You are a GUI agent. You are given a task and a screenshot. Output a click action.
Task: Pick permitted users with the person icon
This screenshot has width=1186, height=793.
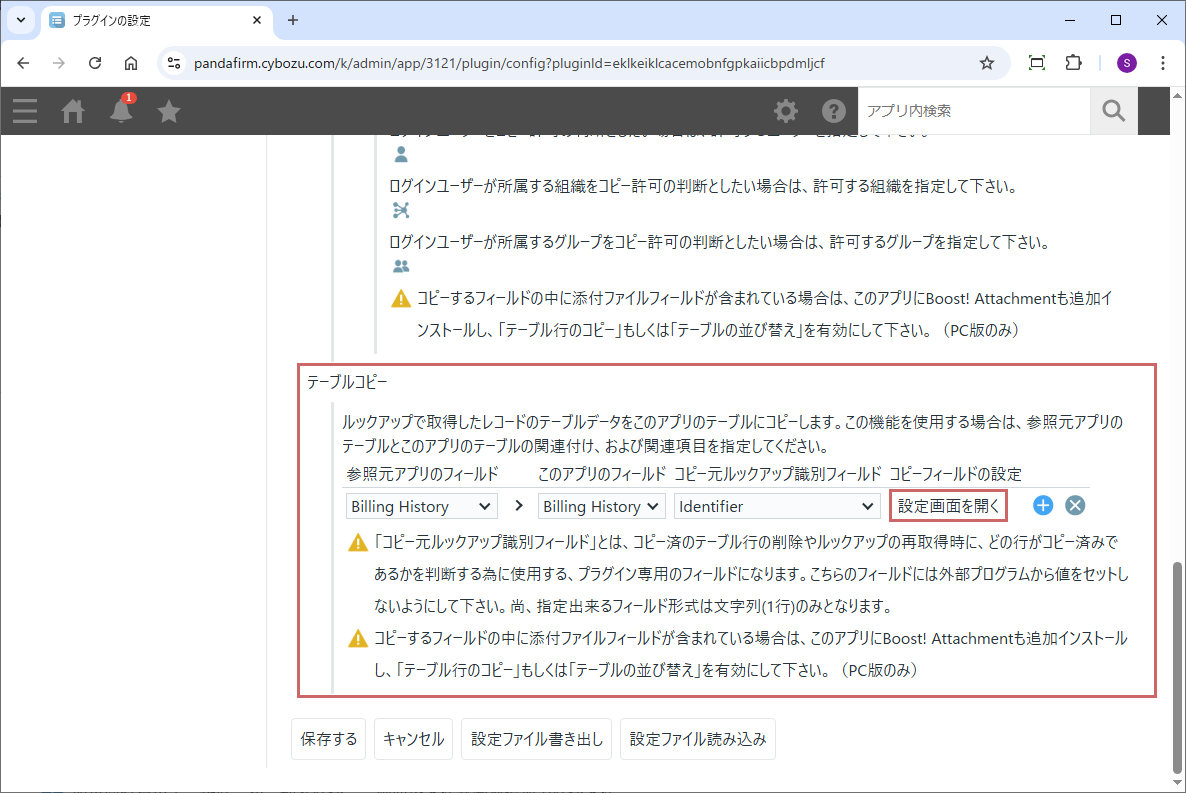(x=401, y=155)
